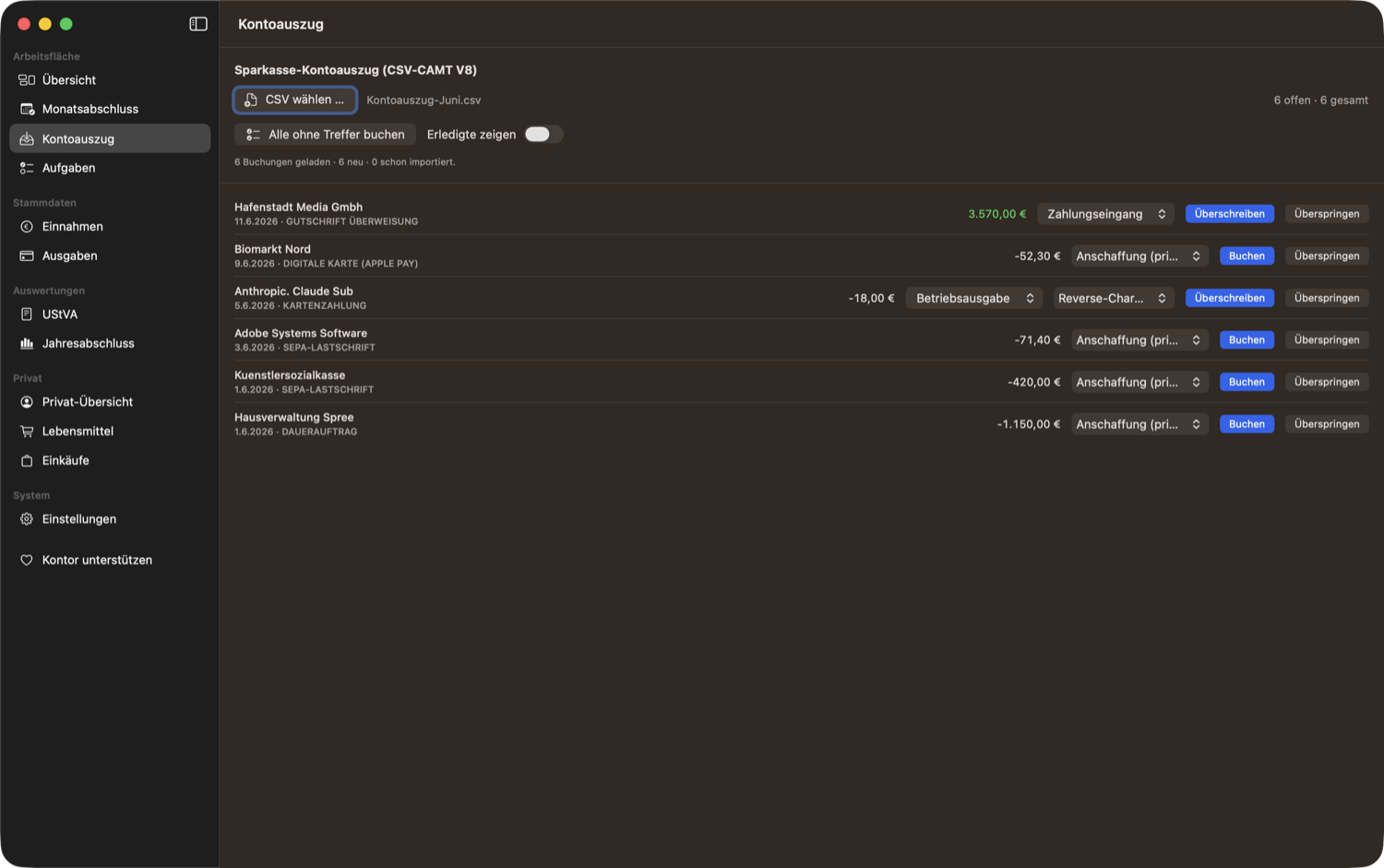1384x868 pixels.
Task: Click the UStVA document icon
Action: pos(27,315)
